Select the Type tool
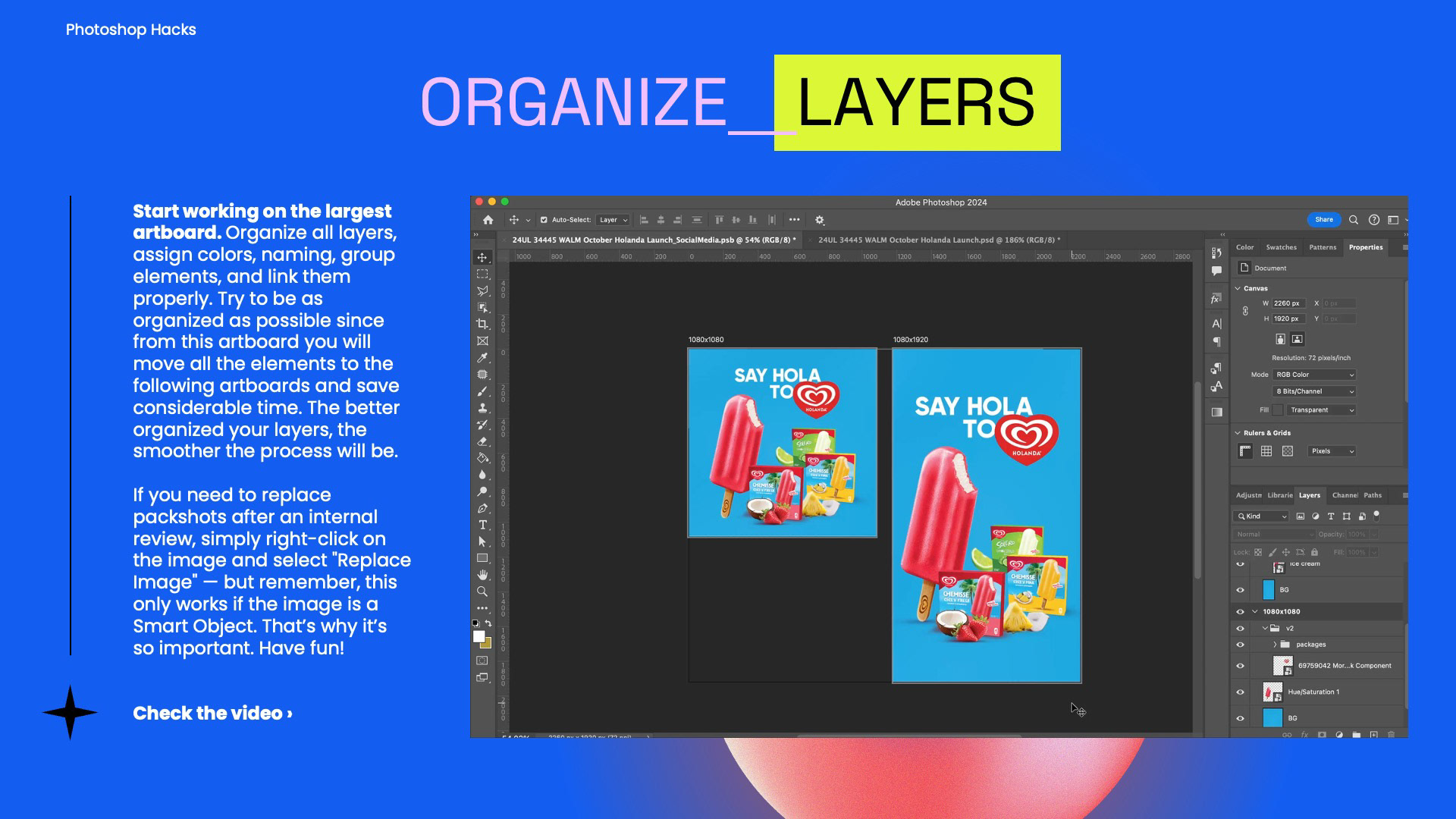 (482, 525)
